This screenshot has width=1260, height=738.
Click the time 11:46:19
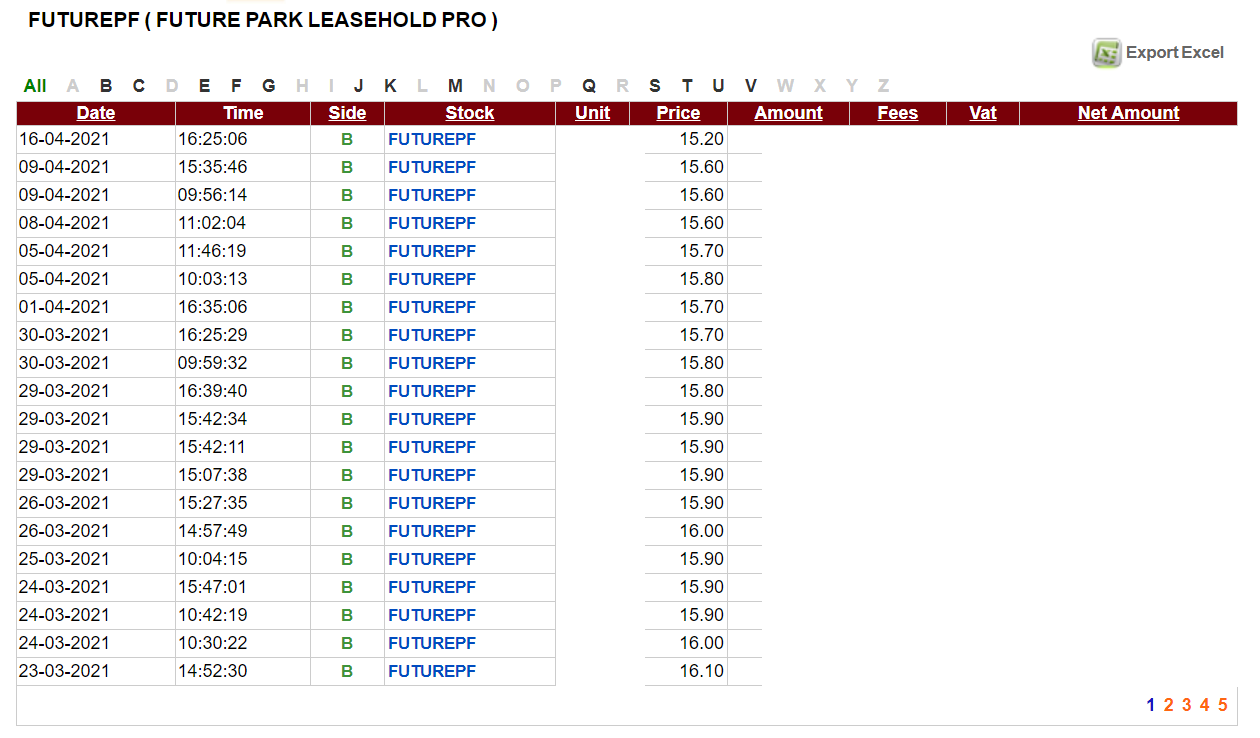(x=213, y=251)
